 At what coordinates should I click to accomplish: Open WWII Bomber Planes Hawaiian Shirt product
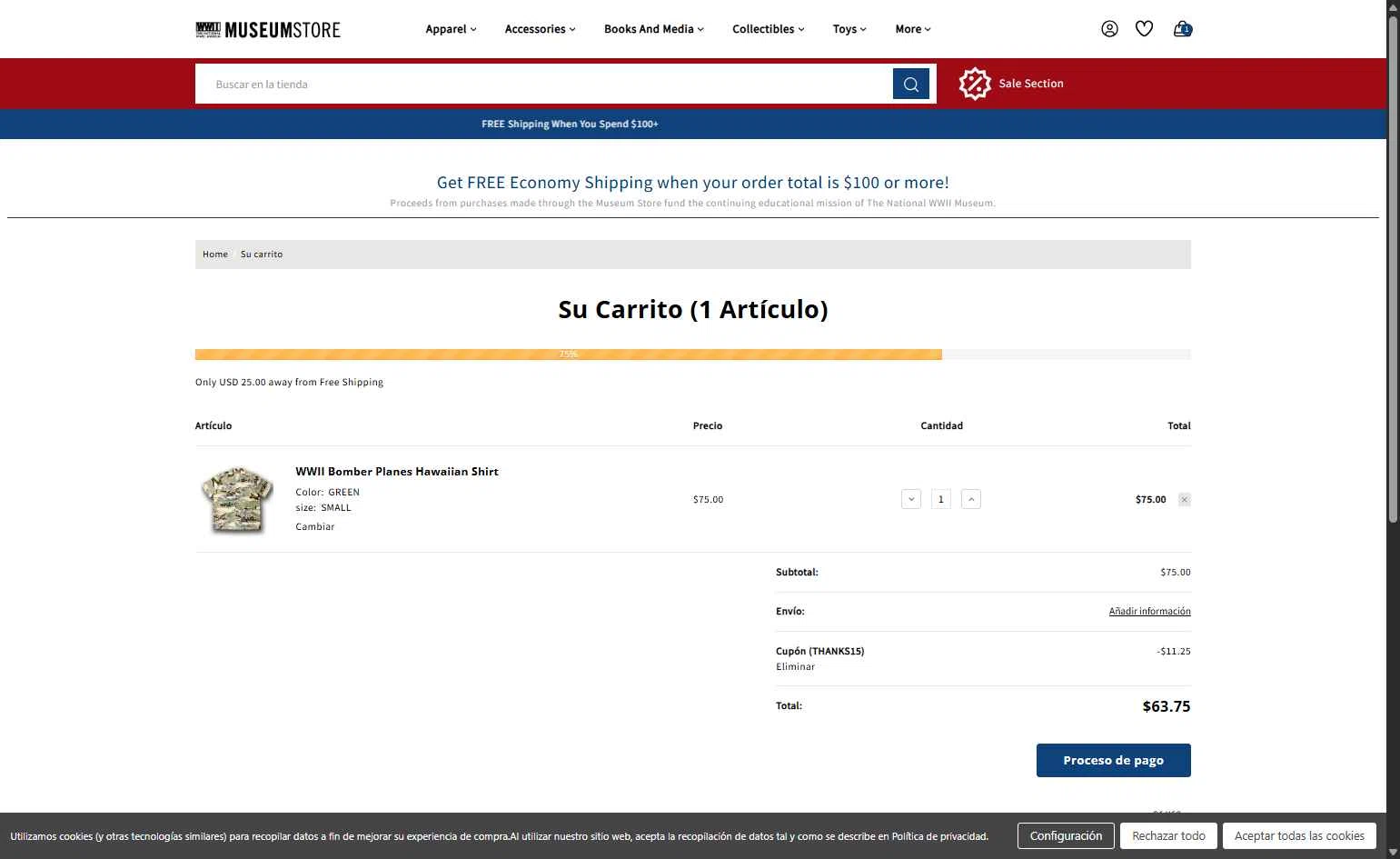397,471
